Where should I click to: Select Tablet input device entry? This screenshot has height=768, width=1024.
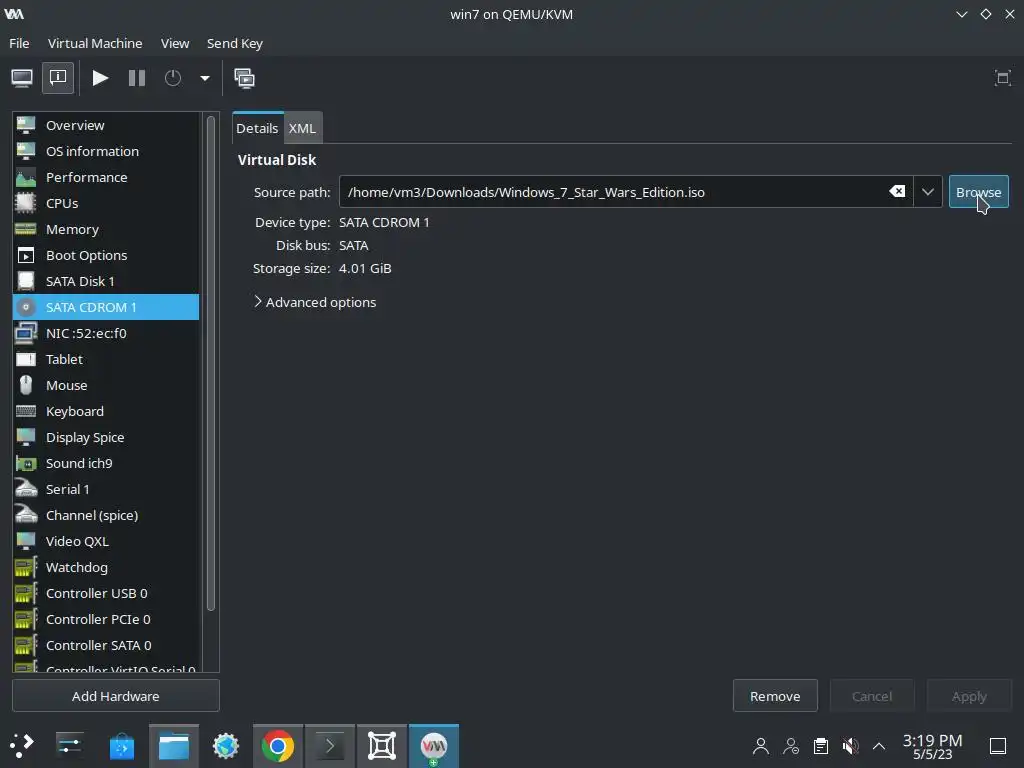[x=106, y=359]
